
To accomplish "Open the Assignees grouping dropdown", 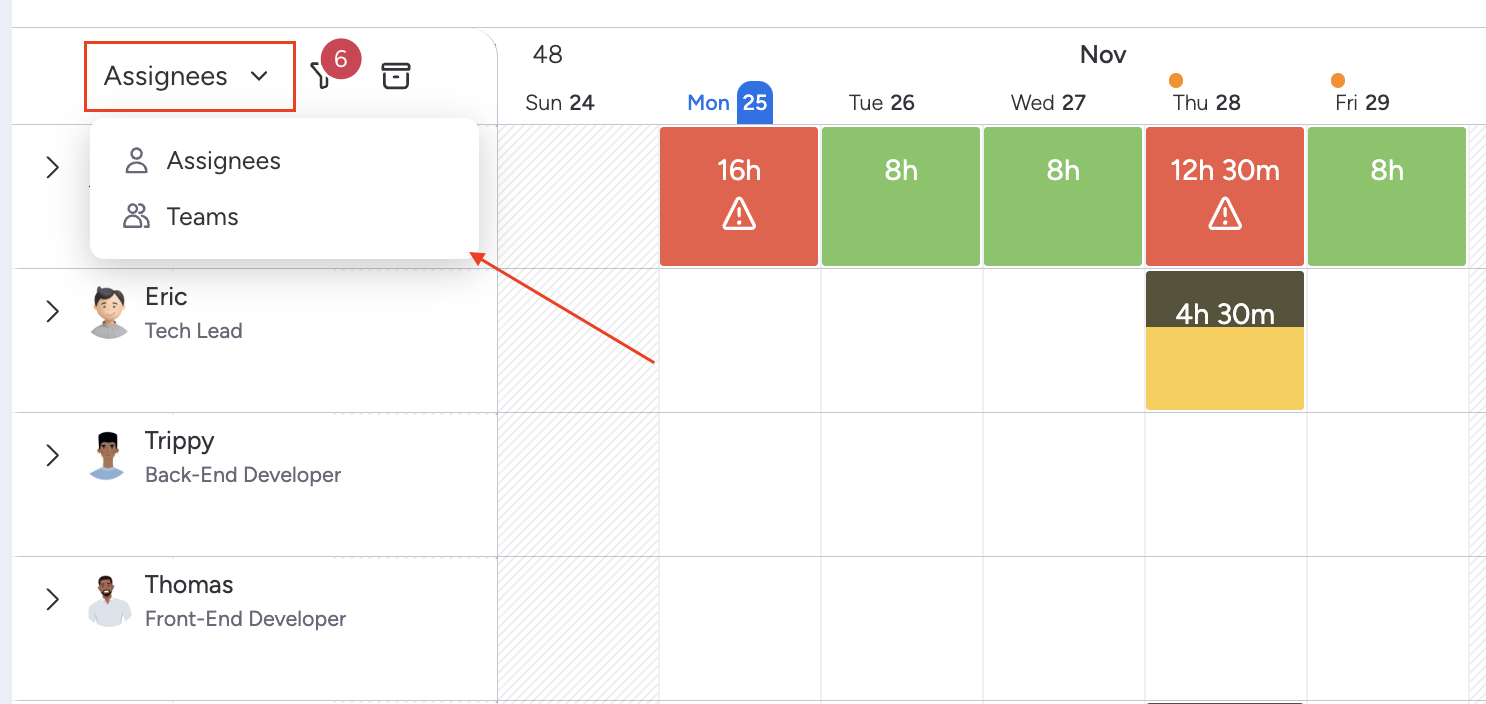I will click(x=189, y=76).
